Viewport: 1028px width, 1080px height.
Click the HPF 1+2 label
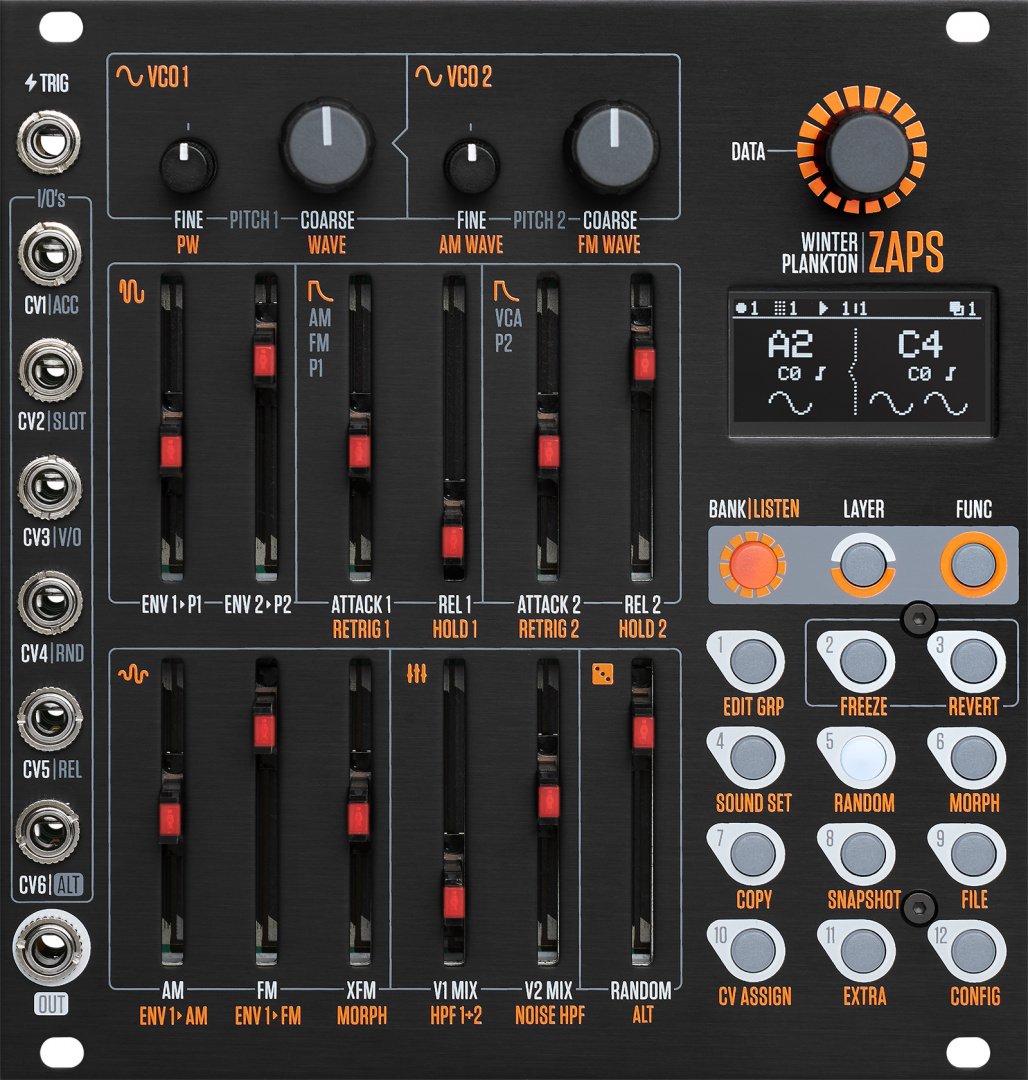pyautogui.click(x=456, y=1015)
